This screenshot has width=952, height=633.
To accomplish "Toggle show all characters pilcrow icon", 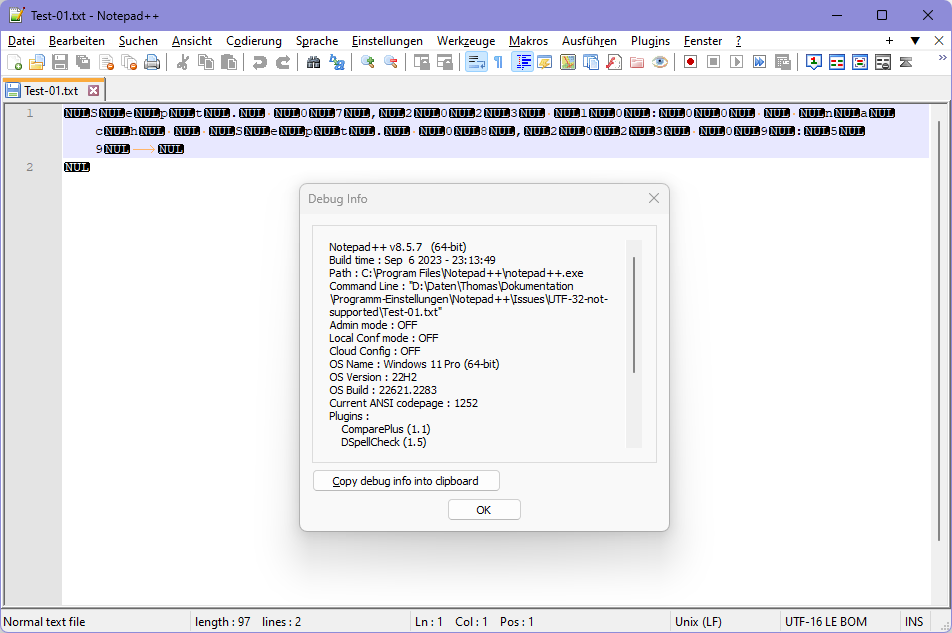I will click(498, 62).
